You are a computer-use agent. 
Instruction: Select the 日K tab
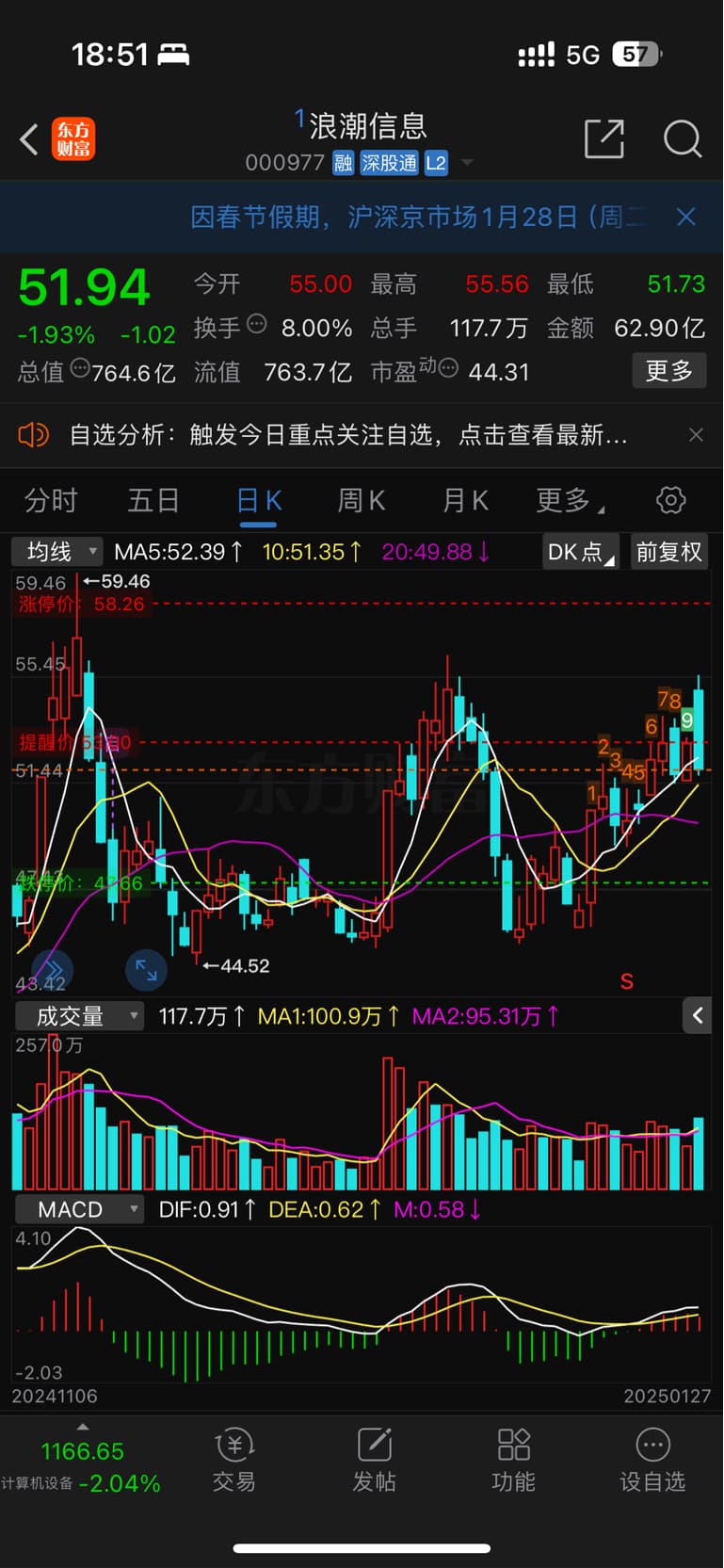(259, 500)
